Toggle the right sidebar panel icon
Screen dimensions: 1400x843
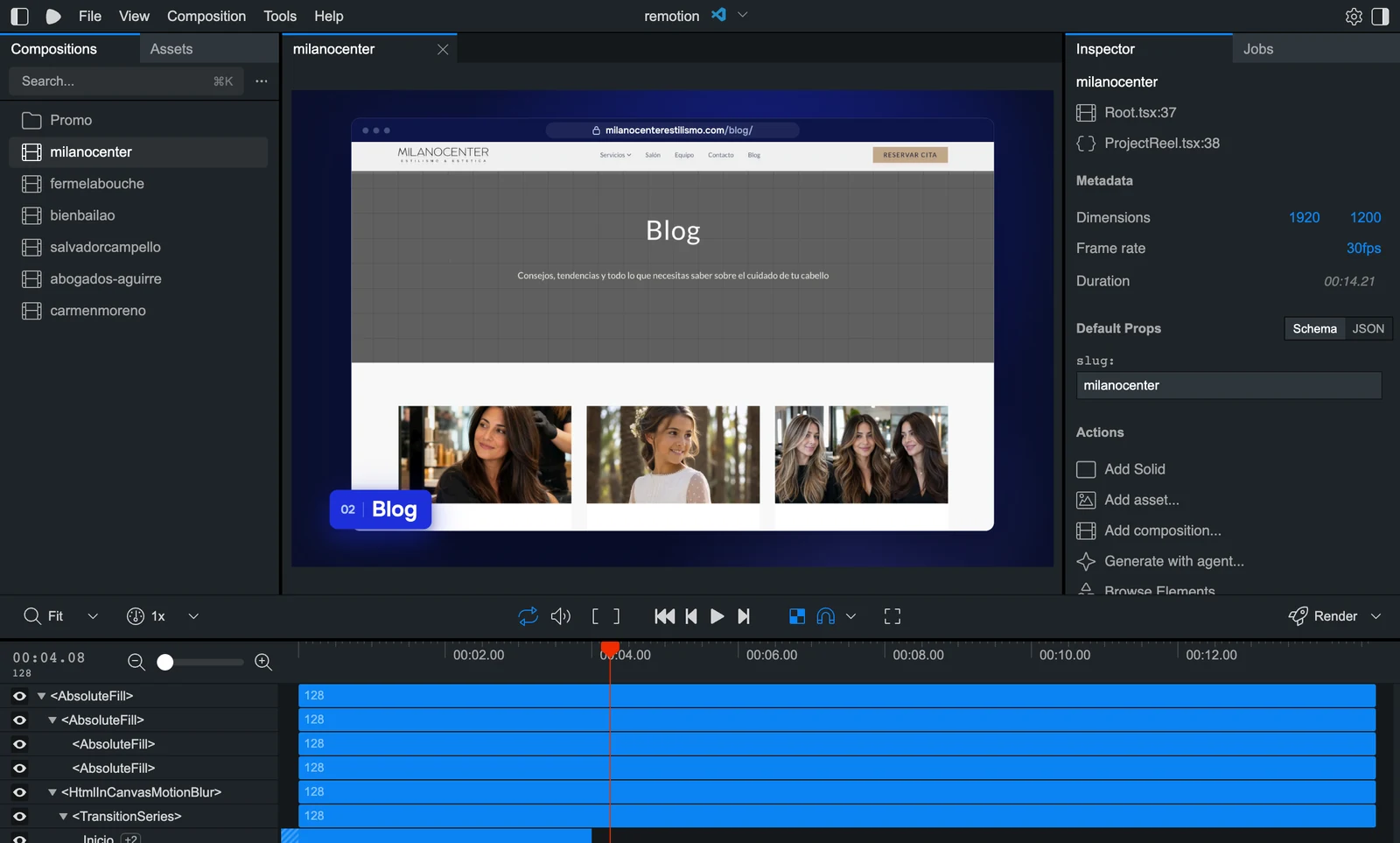pyautogui.click(x=1380, y=16)
